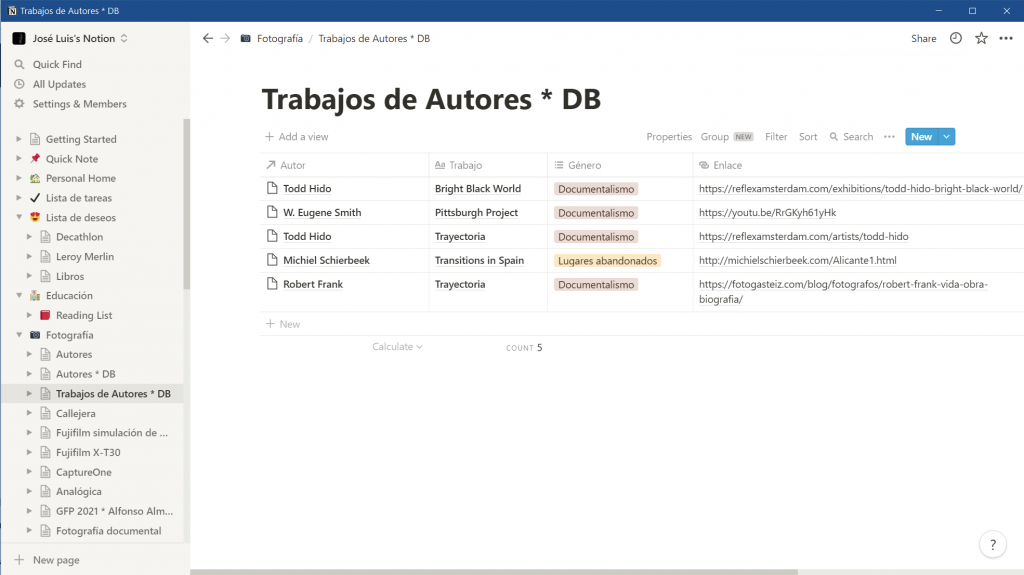1024x575 pixels.
Task: Open the dropdown arrow beside the New button
Action: coord(947,137)
